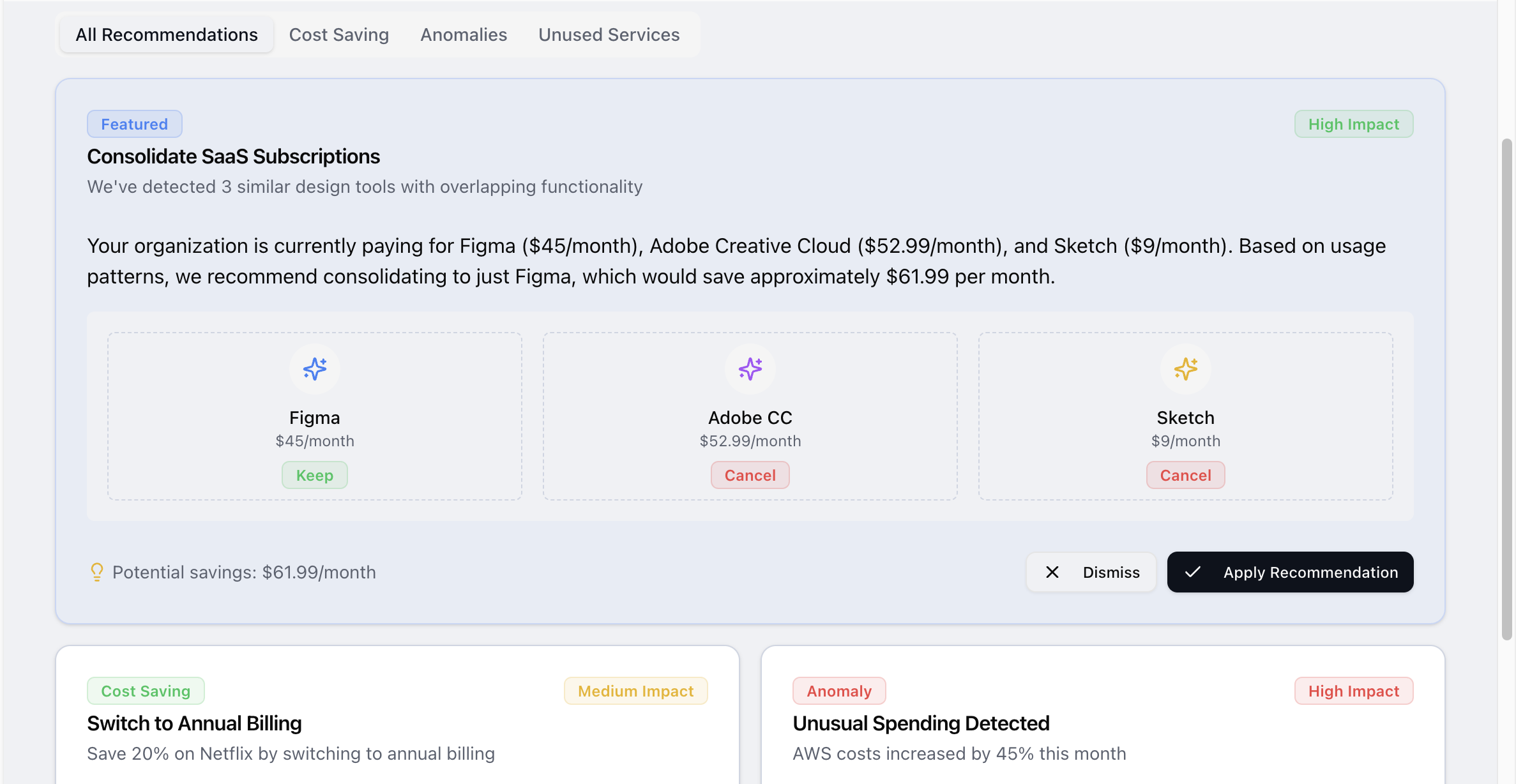Click Potential savings: $61.99/month text

(x=245, y=572)
